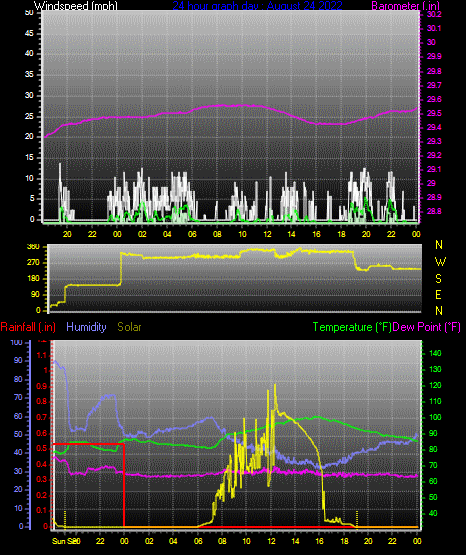466x555 pixels.
Task: Click temperature scale value "110"
Action: 435,401
